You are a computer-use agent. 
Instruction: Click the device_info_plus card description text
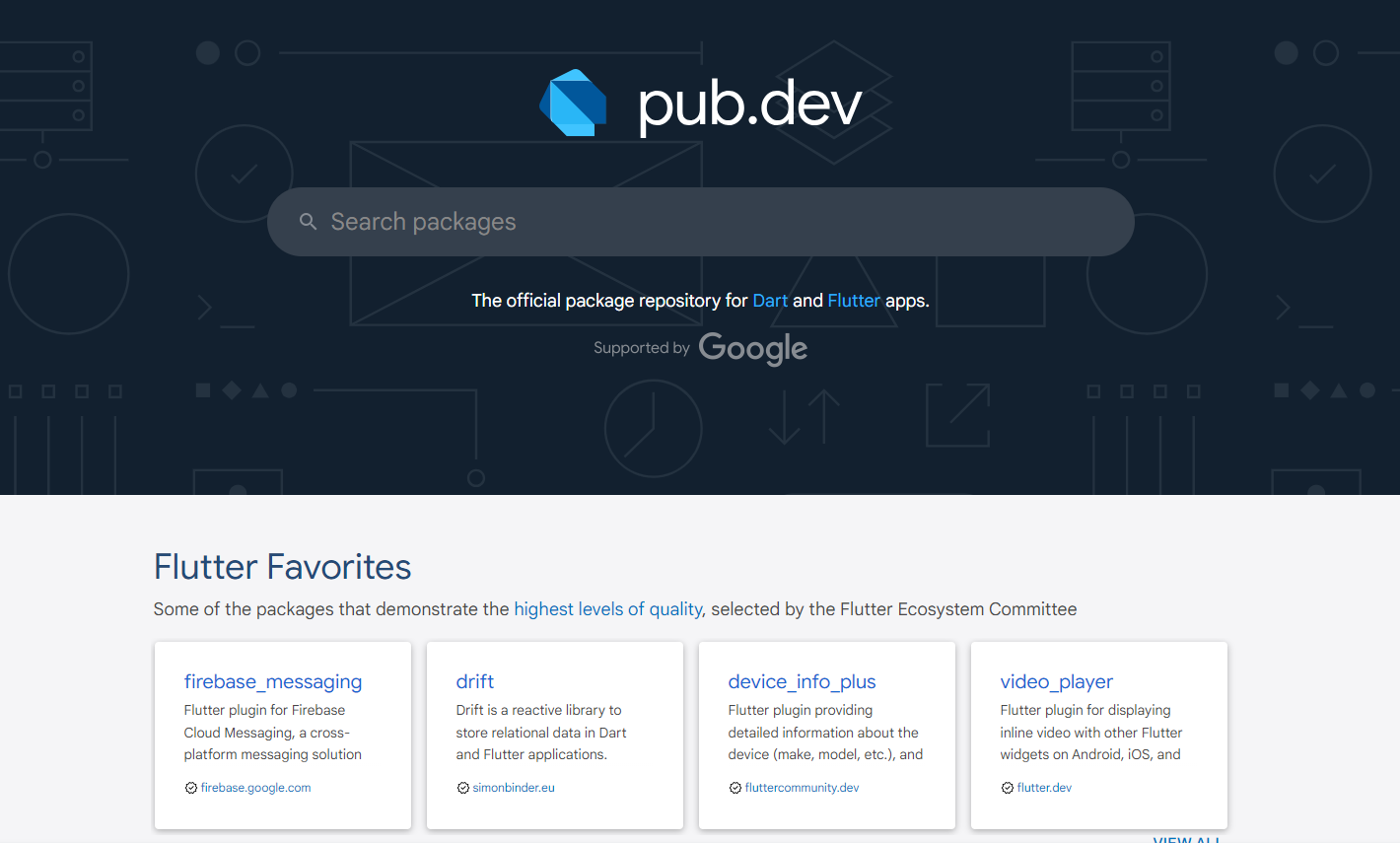(825, 733)
